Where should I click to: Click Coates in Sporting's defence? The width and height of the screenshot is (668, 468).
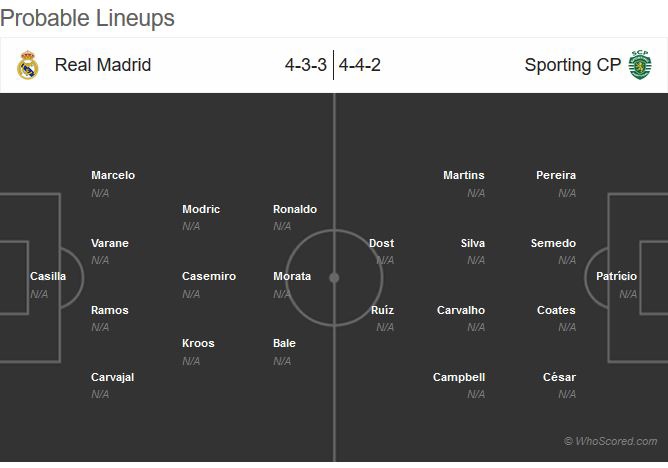tap(556, 310)
